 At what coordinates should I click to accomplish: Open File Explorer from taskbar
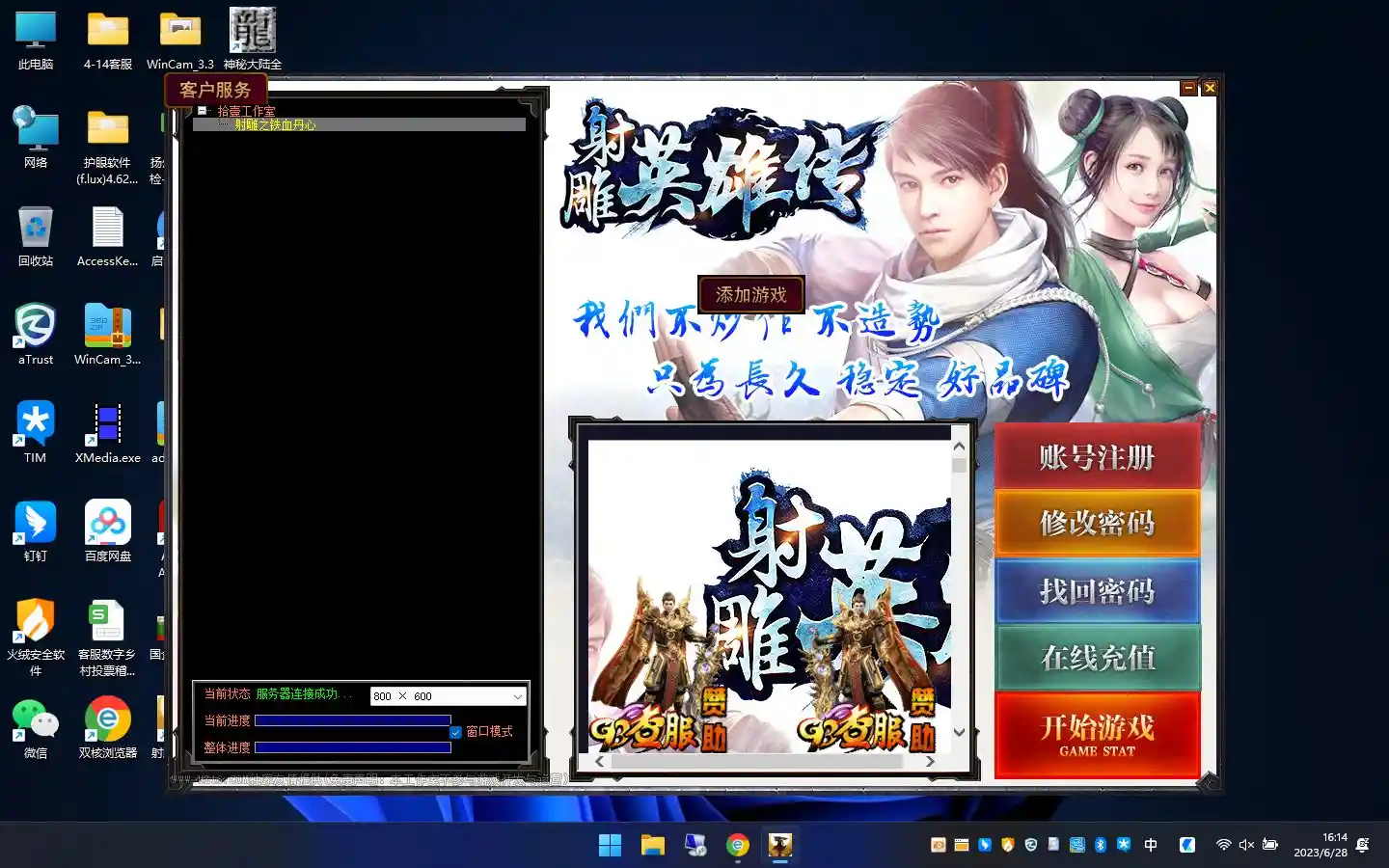coord(653,846)
